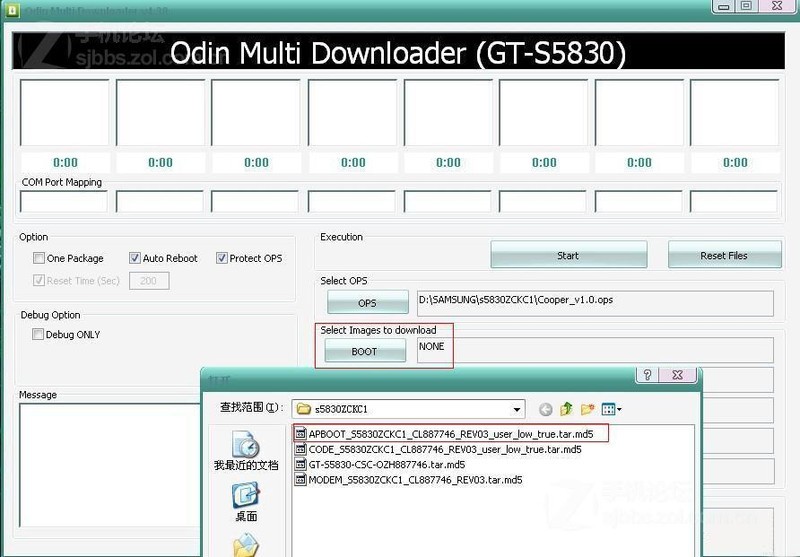Click the Reset Time value field 200
The height and width of the screenshot is (557, 800).
tap(149, 281)
